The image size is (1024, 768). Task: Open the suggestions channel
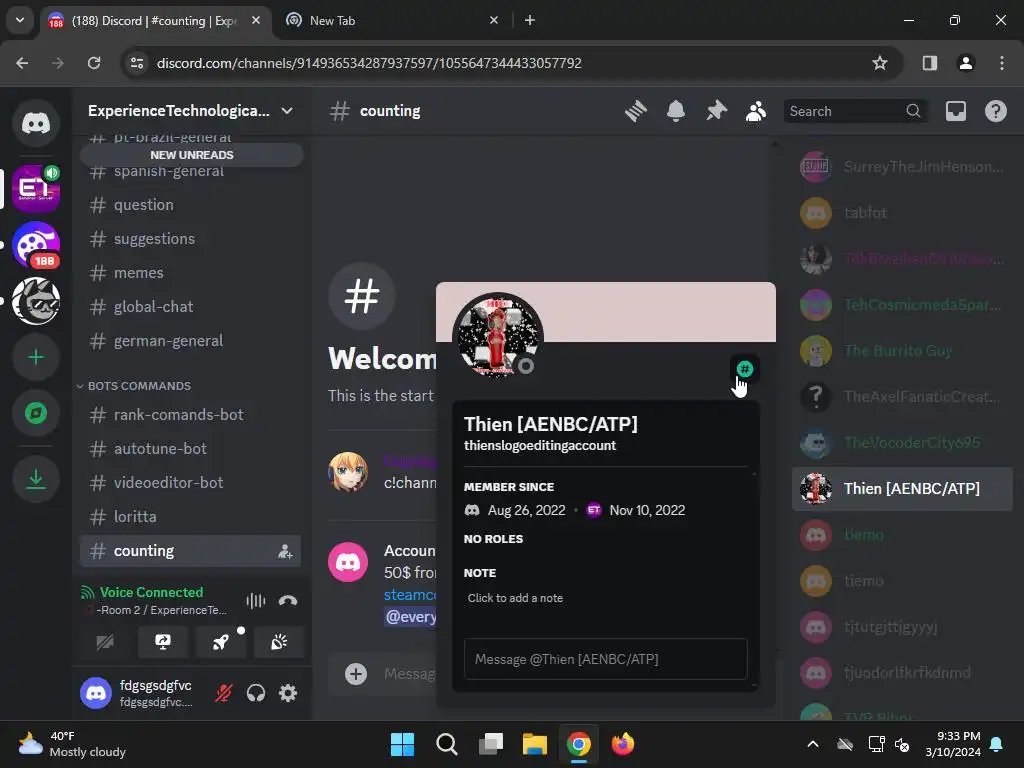coord(190,238)
